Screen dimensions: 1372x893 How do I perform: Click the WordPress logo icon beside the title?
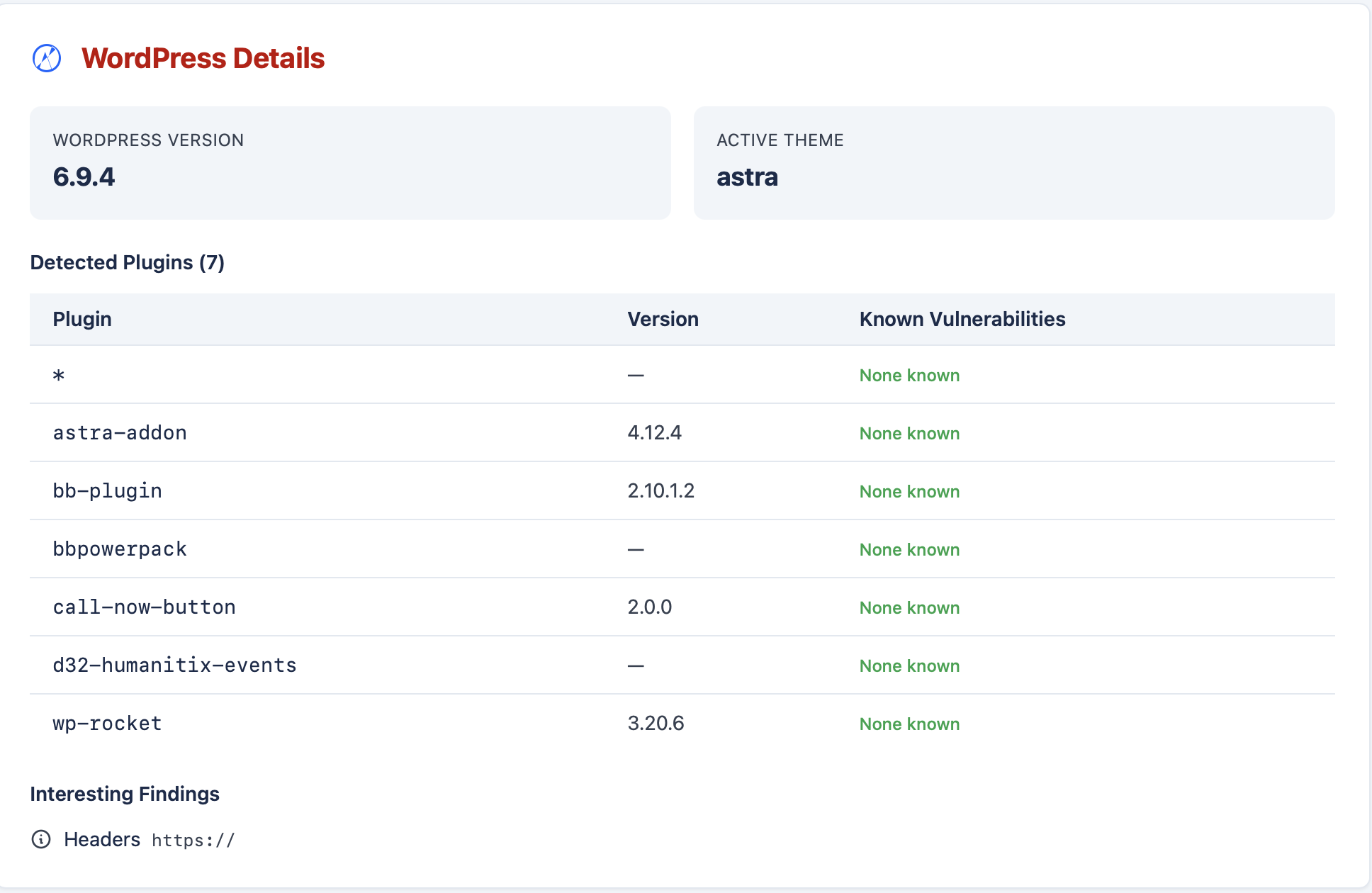[x=47, y=58]
